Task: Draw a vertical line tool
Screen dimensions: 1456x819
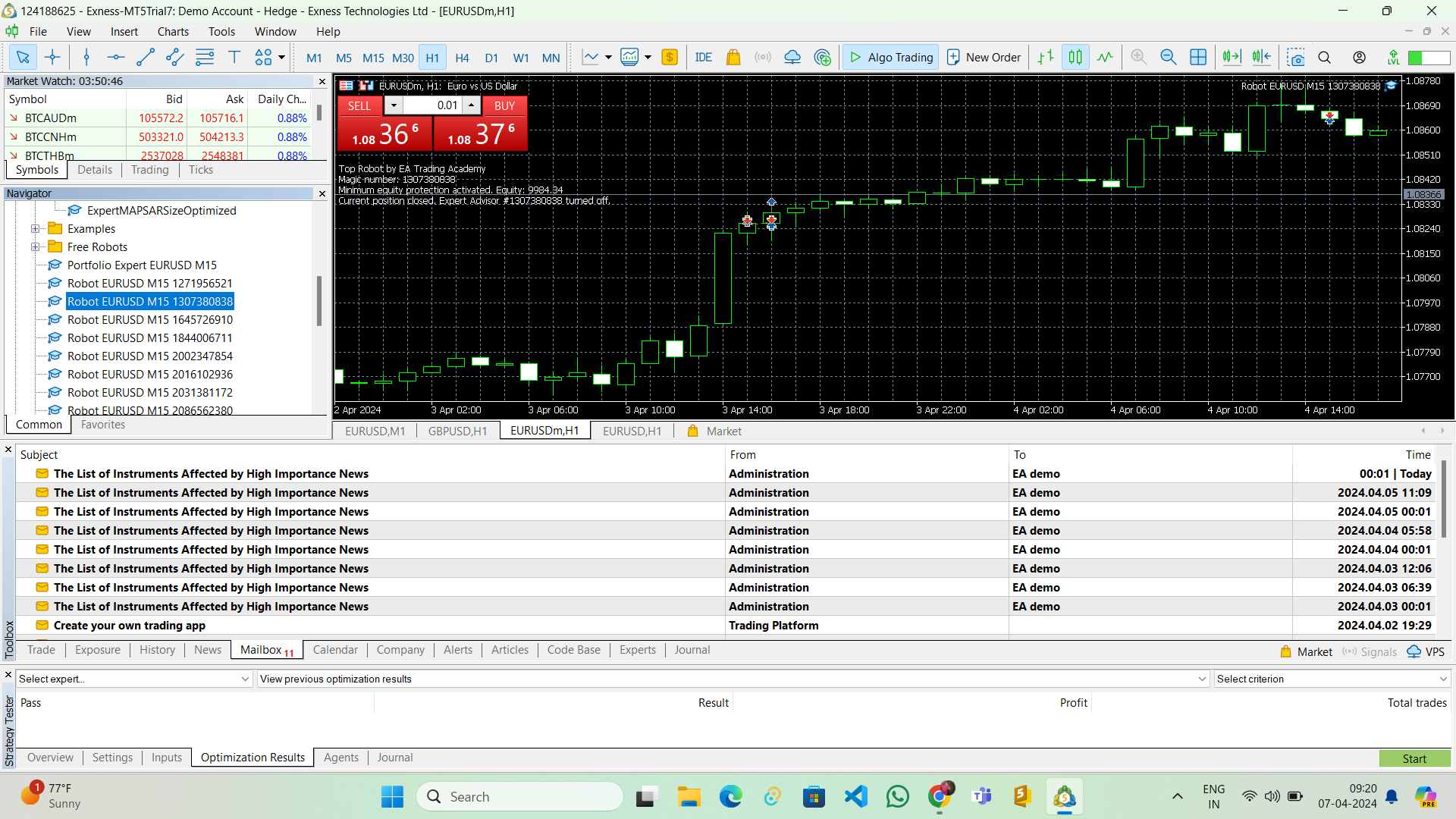Action: click(86, 57)
